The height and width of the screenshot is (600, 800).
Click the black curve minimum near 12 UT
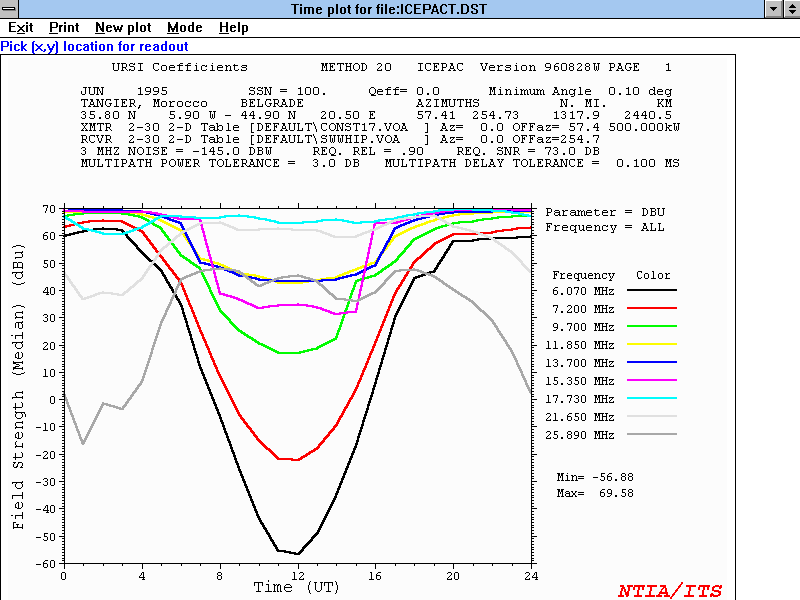tap(297, 553)
